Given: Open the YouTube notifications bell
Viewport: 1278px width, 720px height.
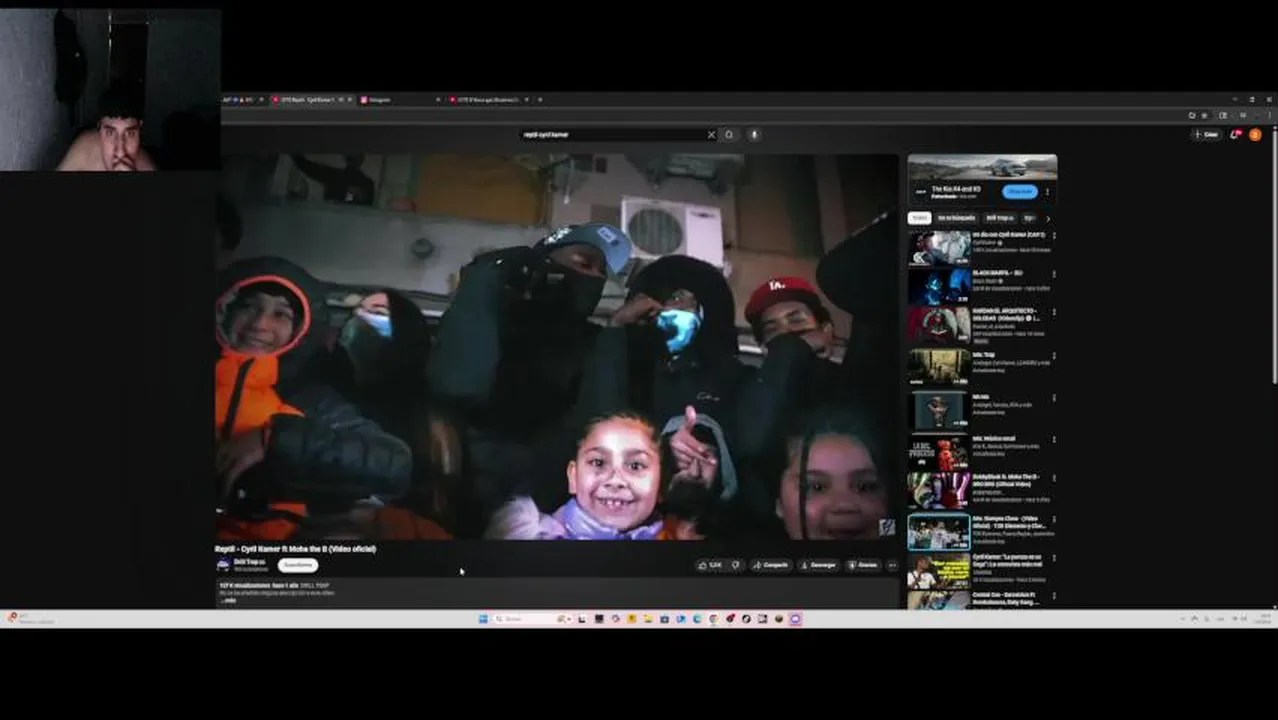Looking at the screenshot, I should click(x=1237, y=134).
